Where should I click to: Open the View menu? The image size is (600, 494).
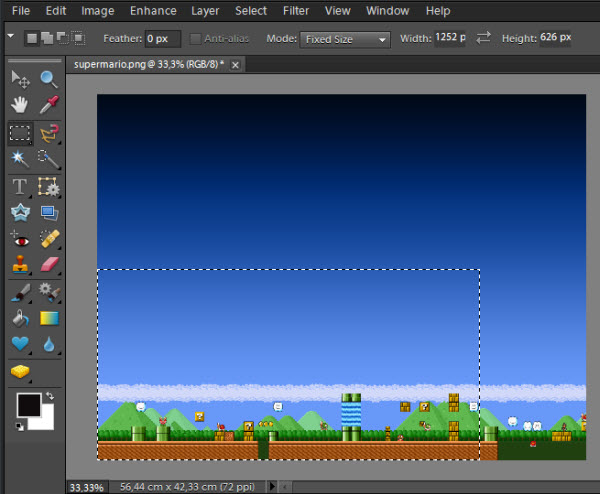[x=338, y=11]
